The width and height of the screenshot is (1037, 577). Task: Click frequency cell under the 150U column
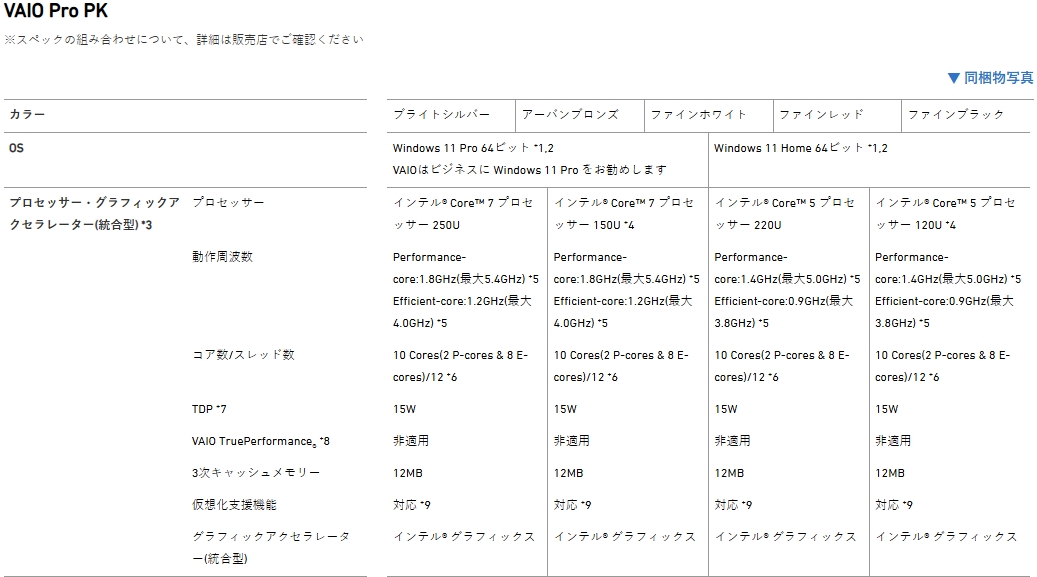(x=626, y=290)
